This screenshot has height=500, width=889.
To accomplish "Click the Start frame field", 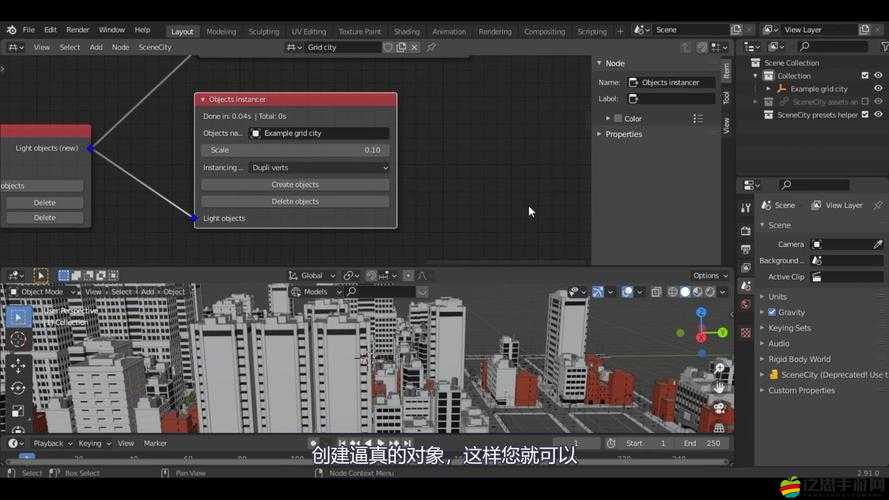I will 647,443.
